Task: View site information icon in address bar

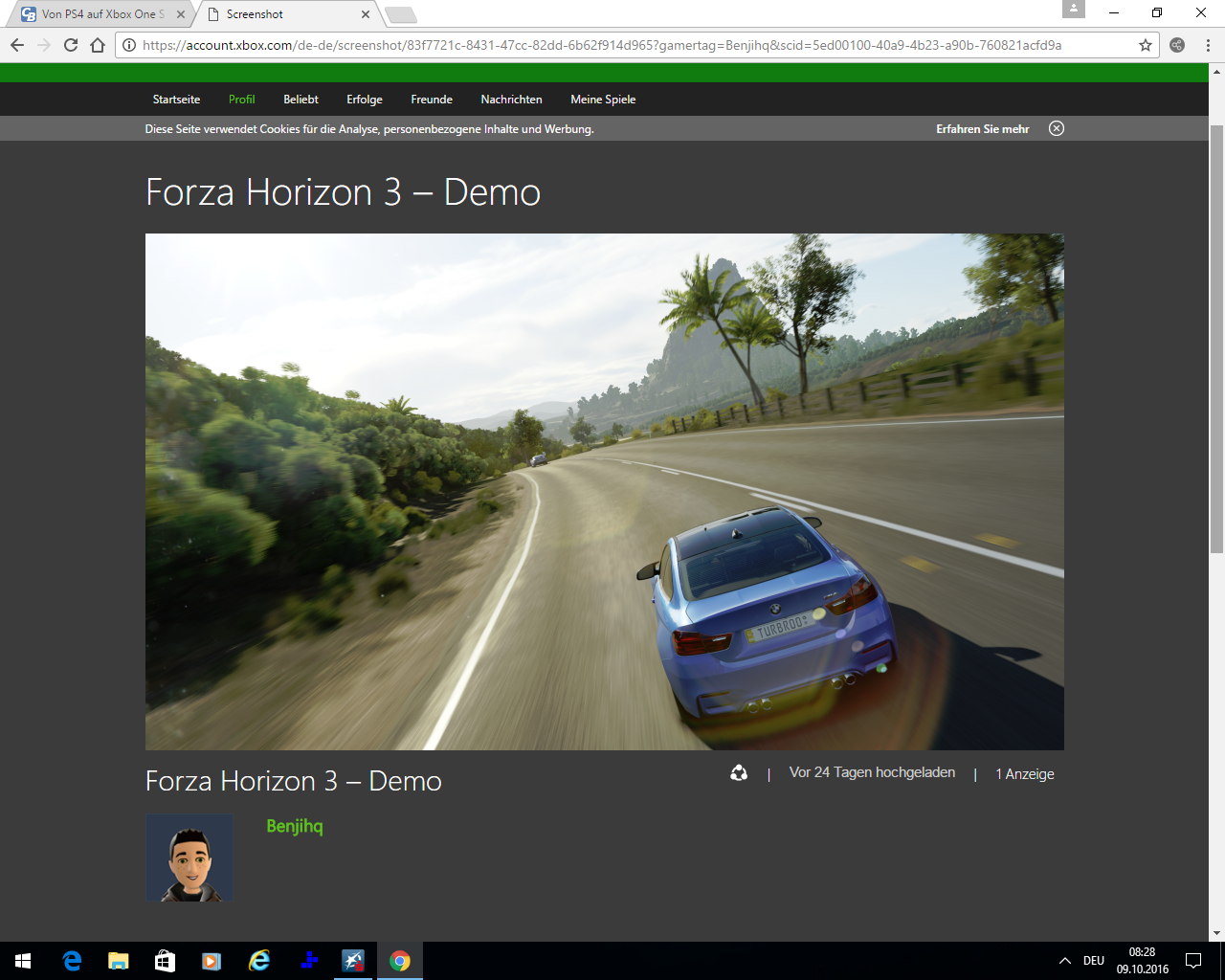Action: 129,45
